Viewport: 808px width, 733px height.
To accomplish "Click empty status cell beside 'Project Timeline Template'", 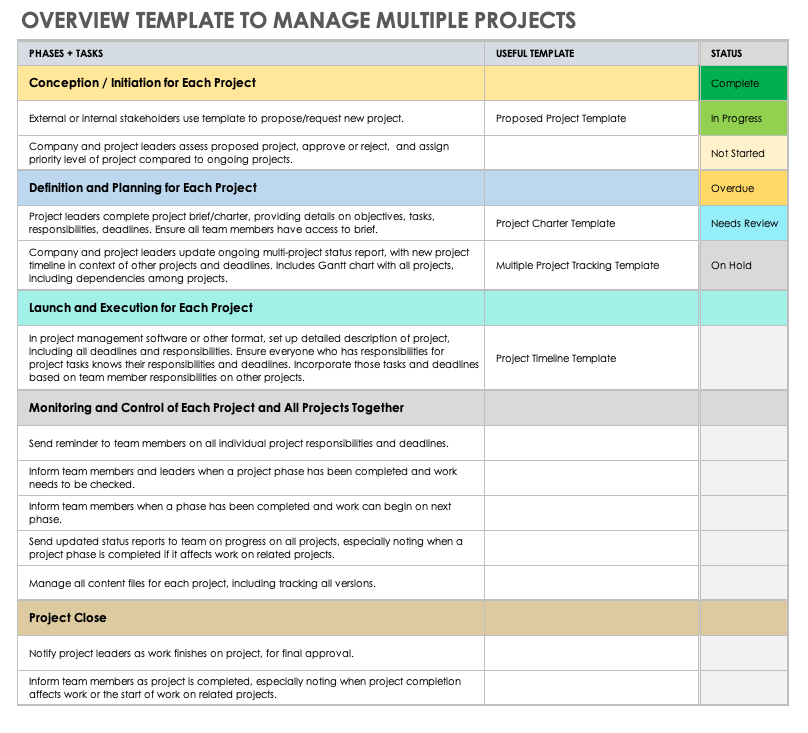I will pos(744,358).
